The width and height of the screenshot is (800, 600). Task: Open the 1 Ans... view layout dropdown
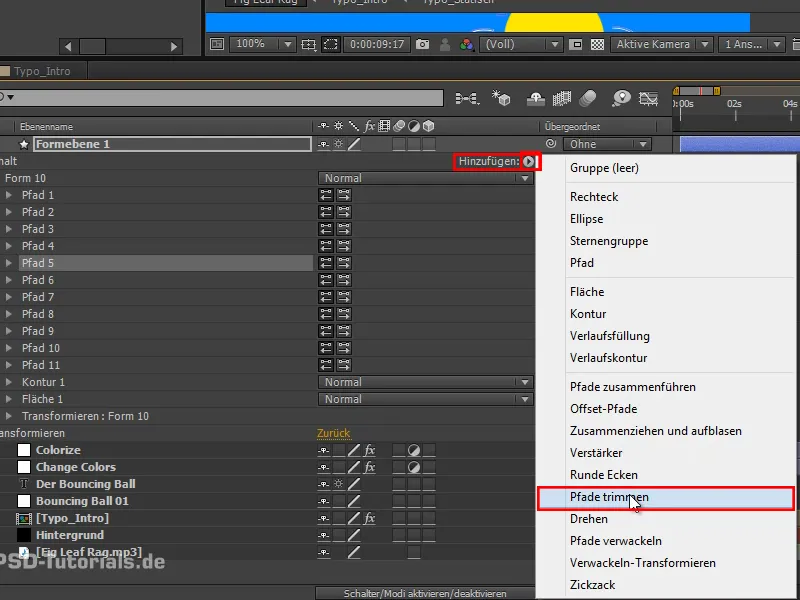tap(751, 44)
